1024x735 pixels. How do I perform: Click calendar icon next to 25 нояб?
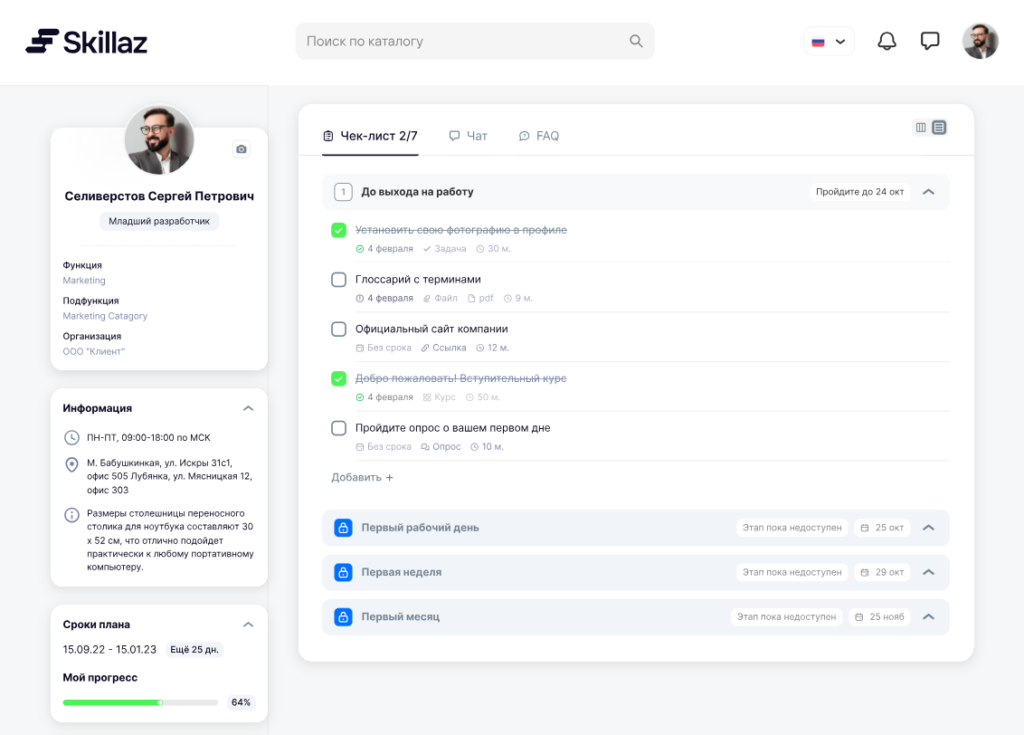point(859,617)
